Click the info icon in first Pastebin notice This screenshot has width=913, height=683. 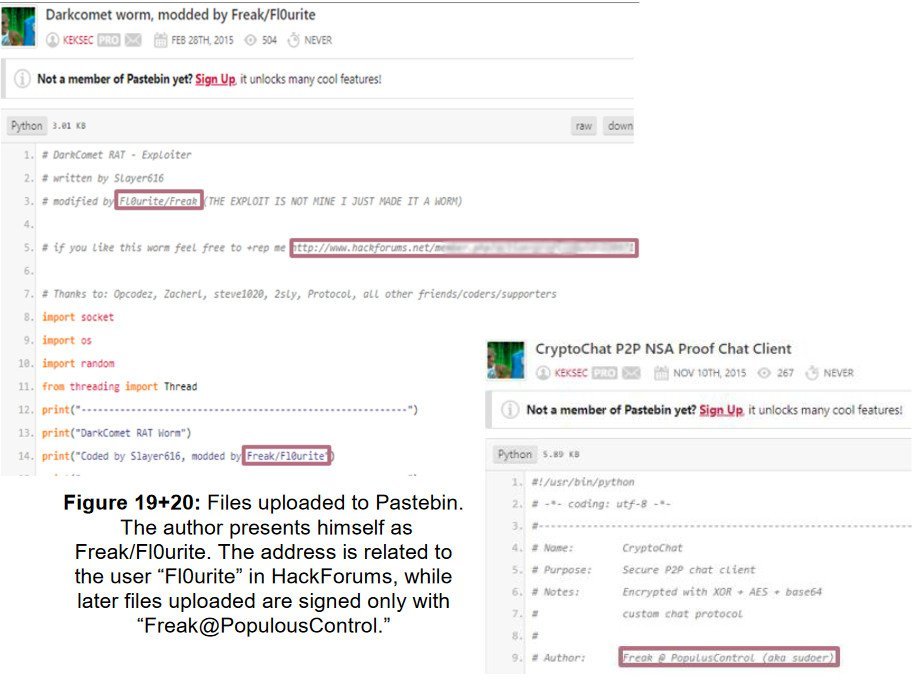(x=22, y=79)
